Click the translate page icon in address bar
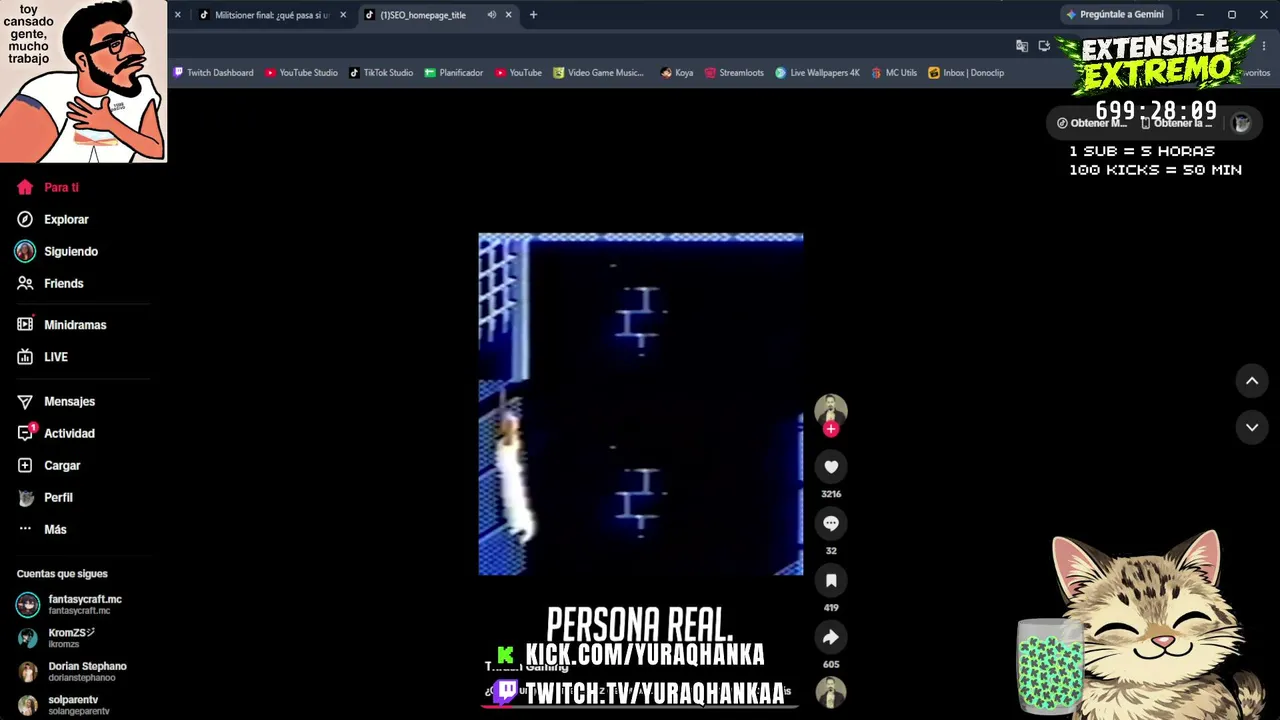The image size is (1280, 720). [1022, 46]
